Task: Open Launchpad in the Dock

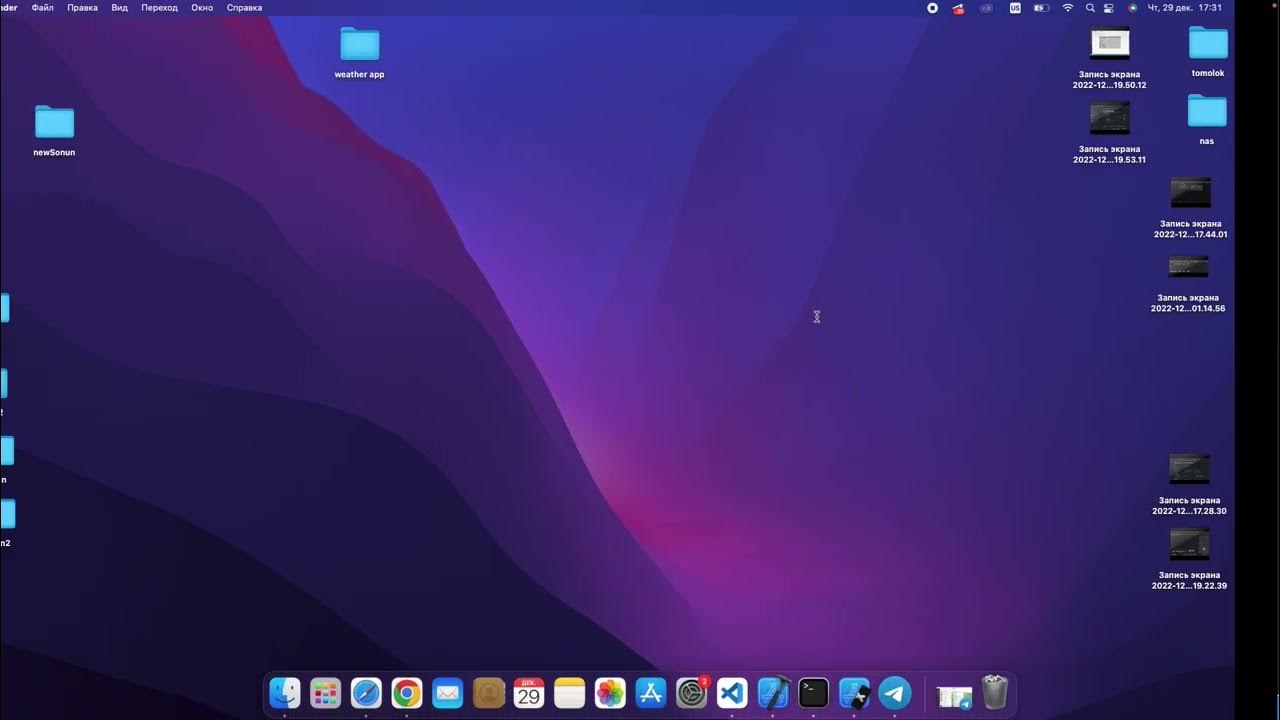Action: point(326,692)
